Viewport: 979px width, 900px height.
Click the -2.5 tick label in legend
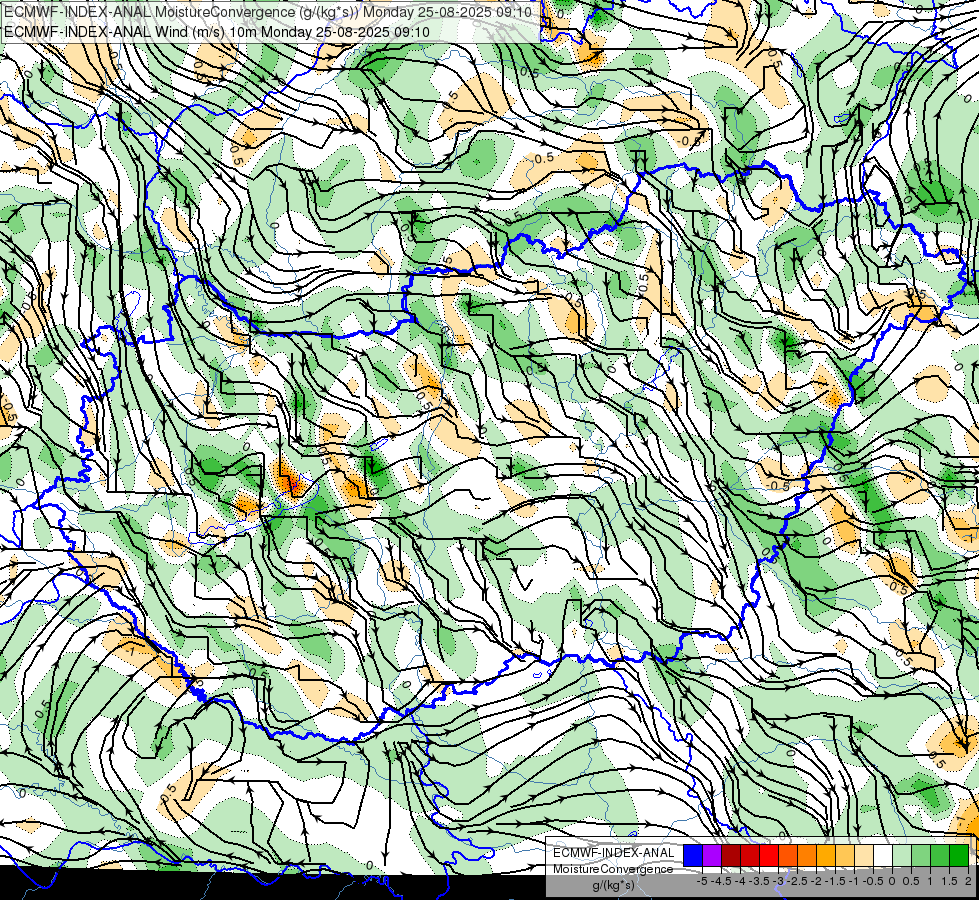[x=797, y=881]
